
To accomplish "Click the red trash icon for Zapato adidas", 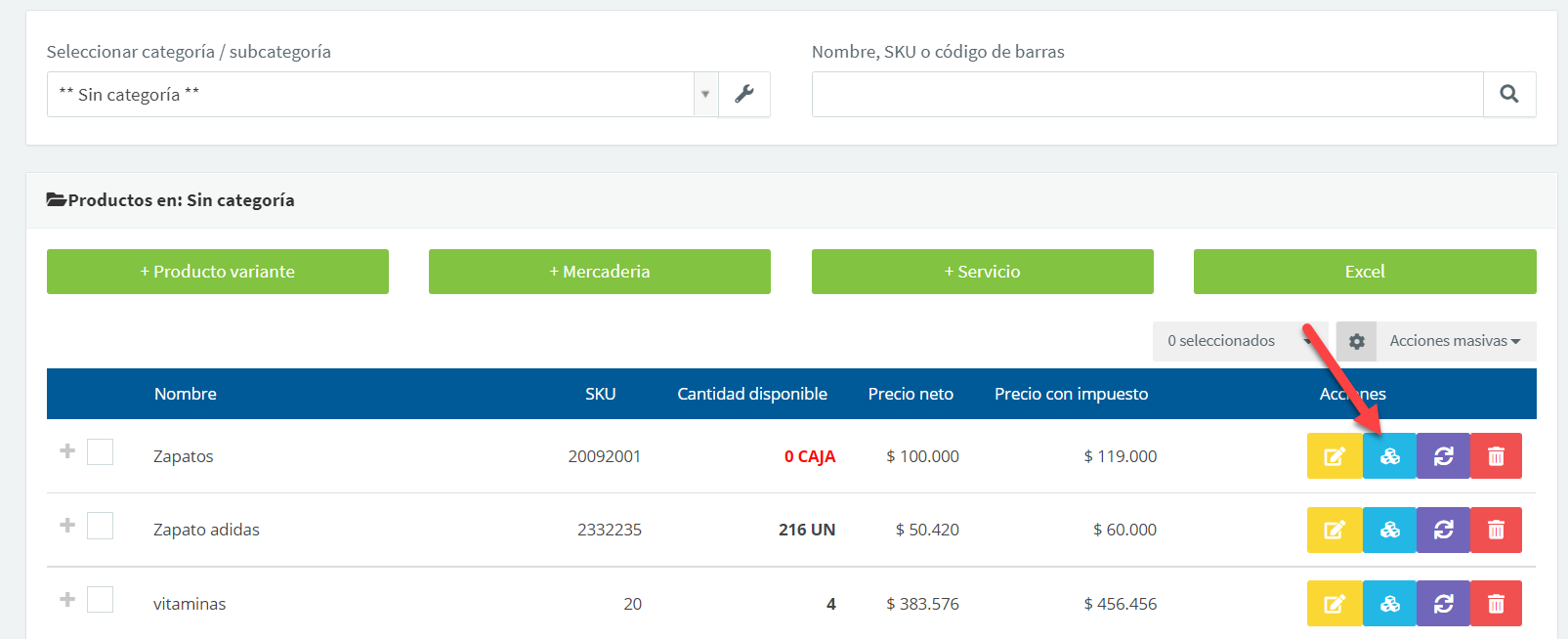I will point(1496,530).
